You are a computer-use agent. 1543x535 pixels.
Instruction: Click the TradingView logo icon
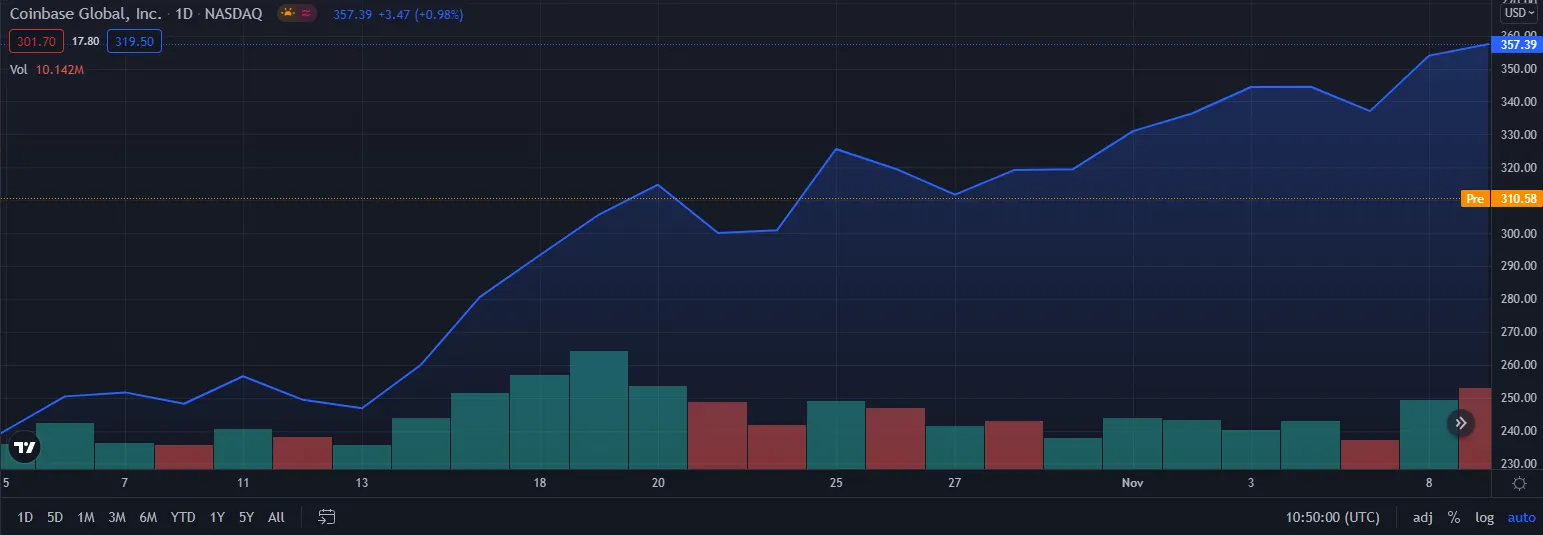24,448
